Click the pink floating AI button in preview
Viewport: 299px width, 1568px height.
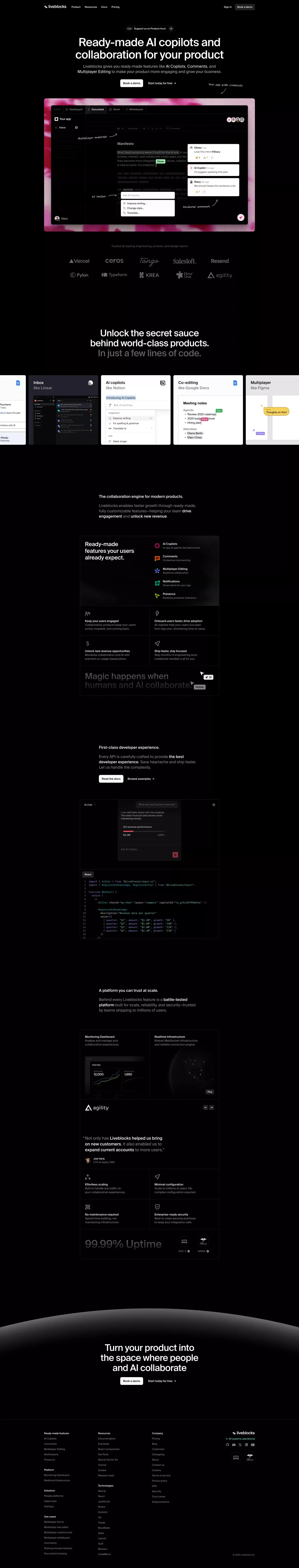click(241, 217)
